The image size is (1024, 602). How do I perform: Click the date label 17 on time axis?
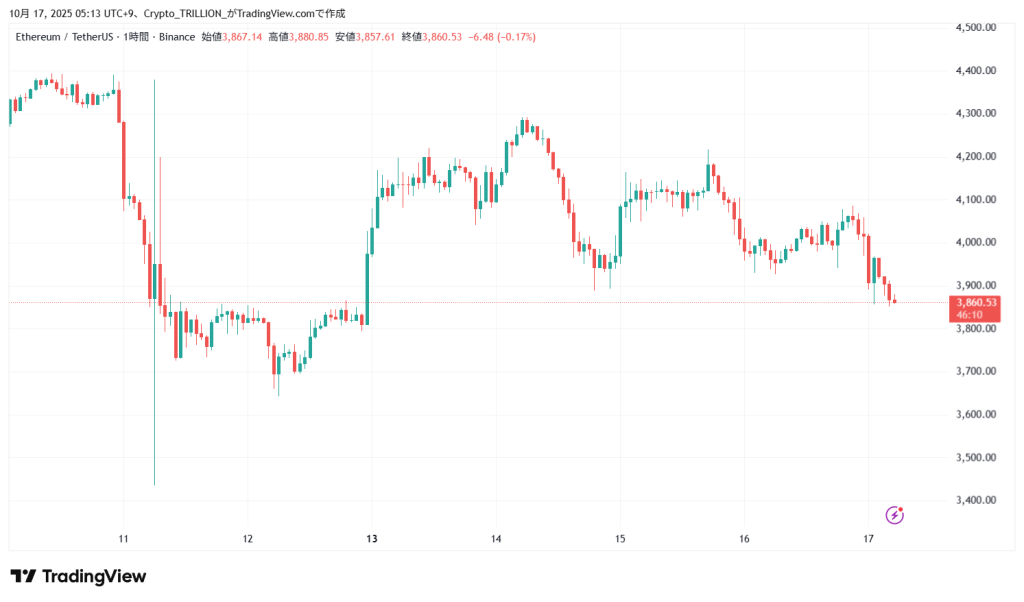[x=868, y=539]
